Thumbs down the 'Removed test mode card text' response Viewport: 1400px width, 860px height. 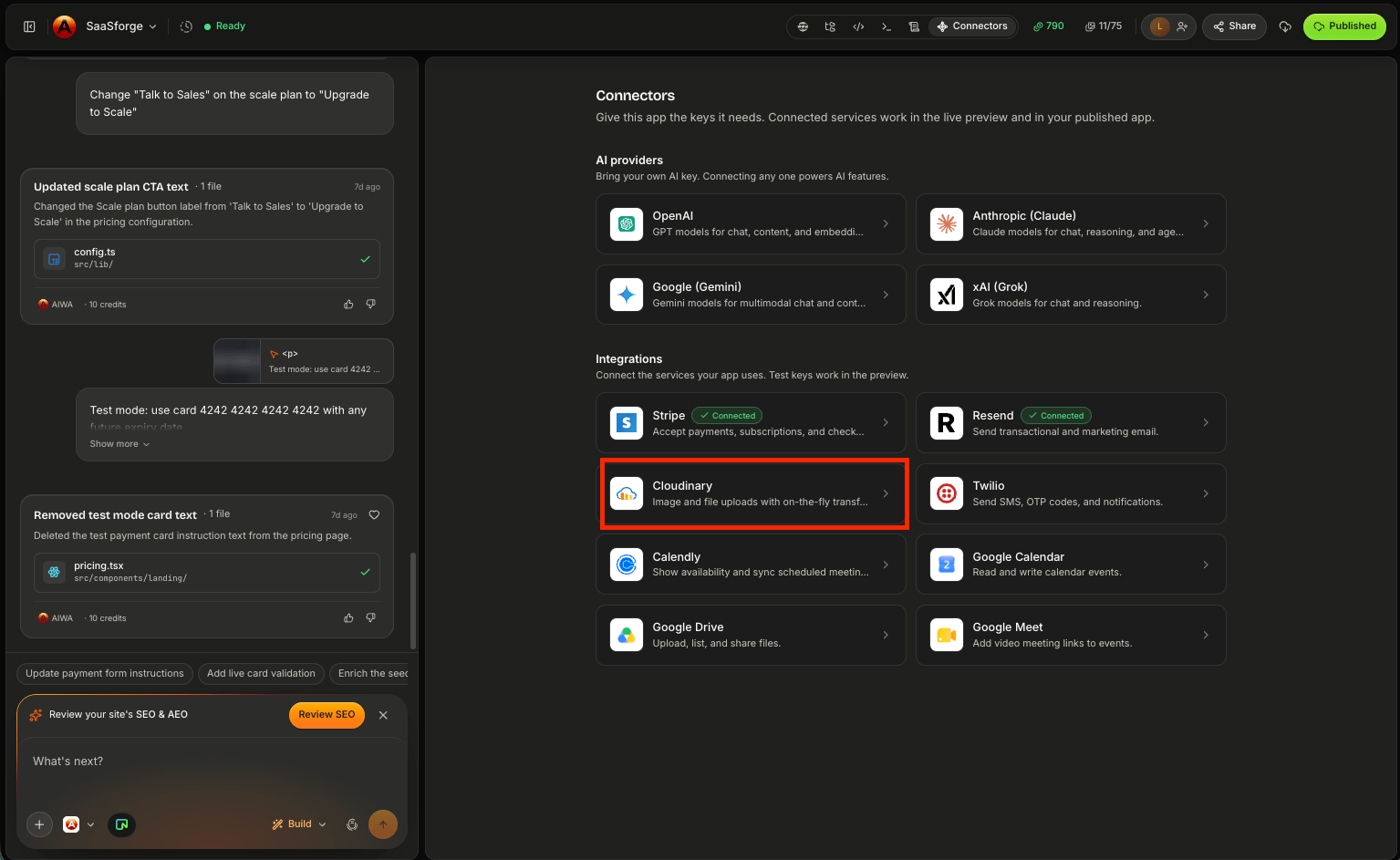click(370, 618)
